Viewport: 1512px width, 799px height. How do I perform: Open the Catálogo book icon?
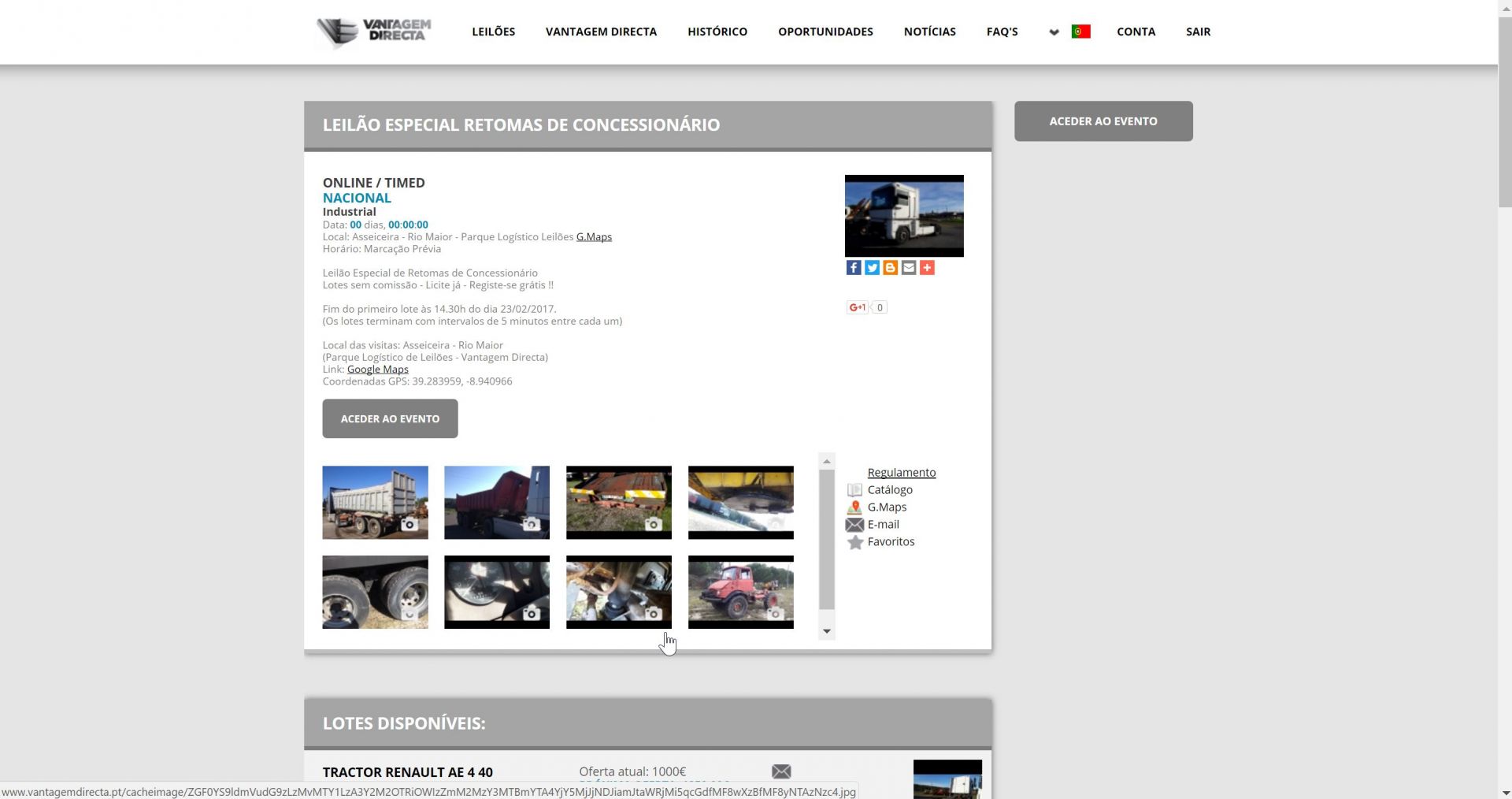point(854,490)
